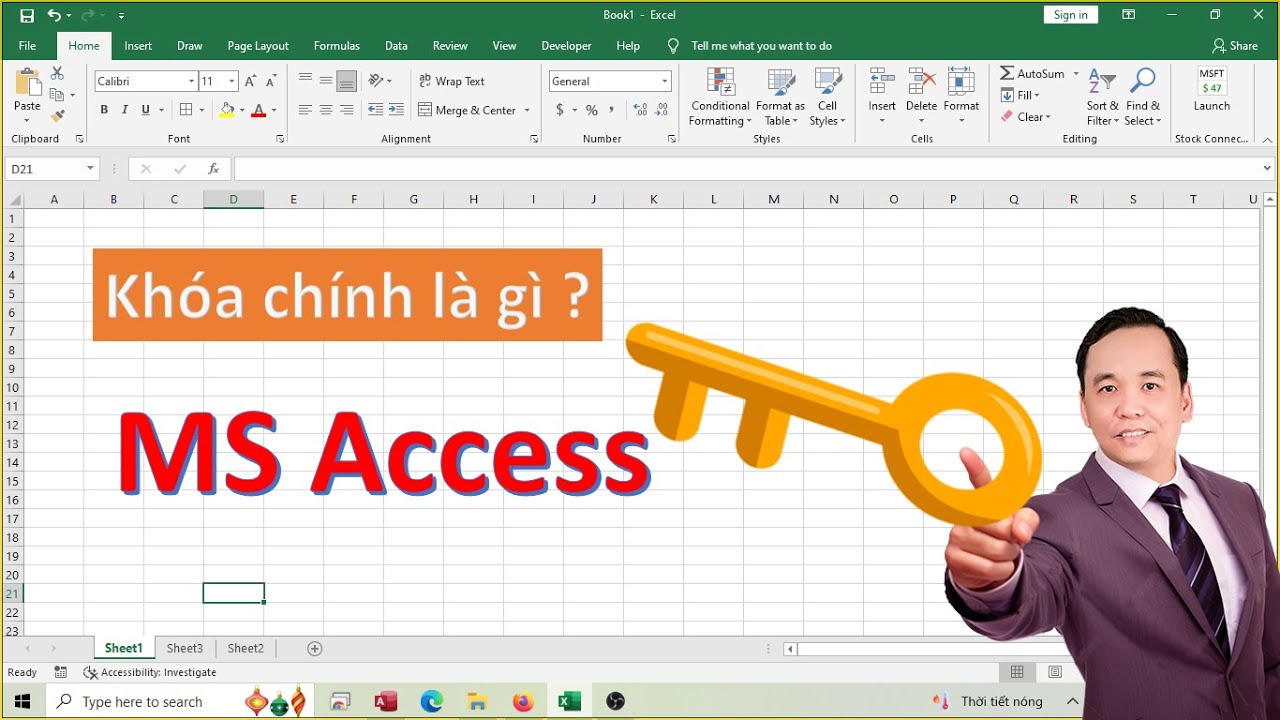Screen dimensions: 1280x720
Task: Open Conditional Formatting icon
Action: 720,82
